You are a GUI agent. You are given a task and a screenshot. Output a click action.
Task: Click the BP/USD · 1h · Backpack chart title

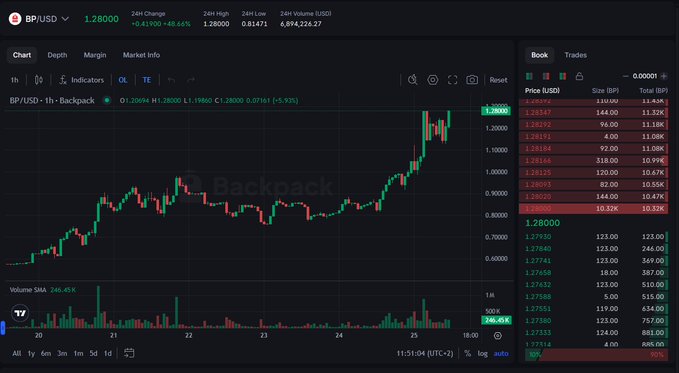coord(52,101)
